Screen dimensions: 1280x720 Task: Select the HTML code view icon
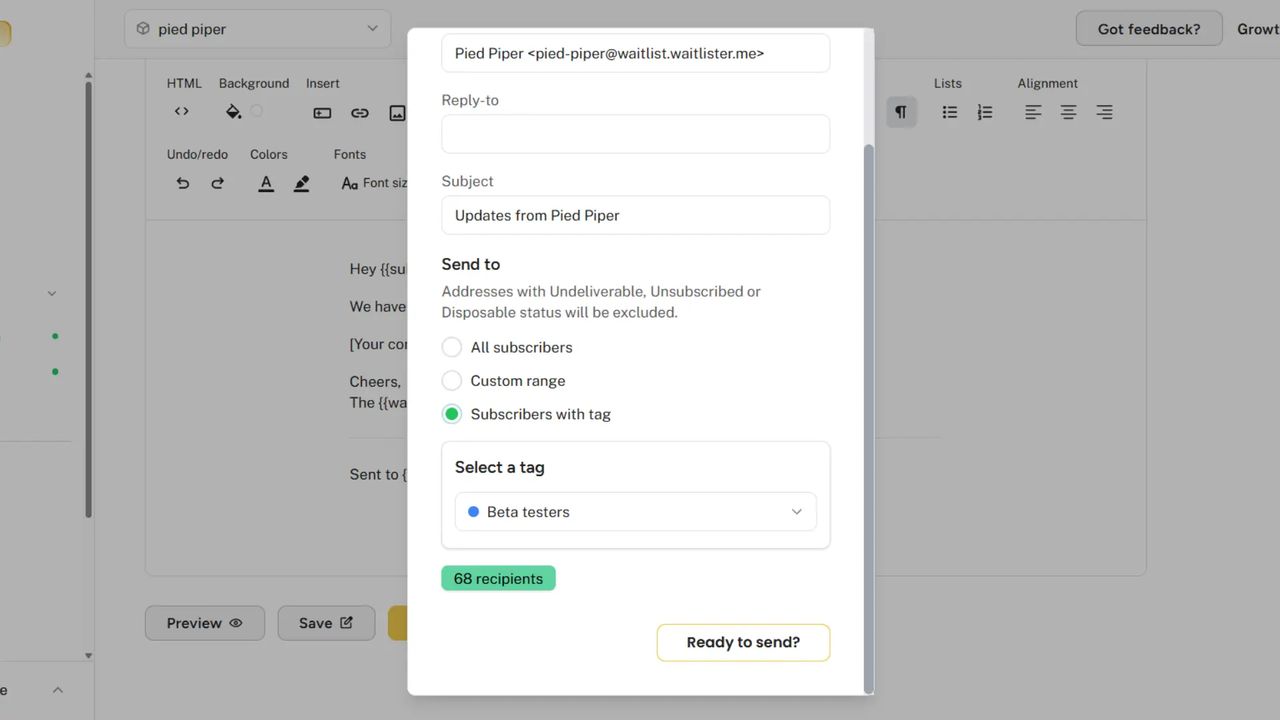point(181,111)
